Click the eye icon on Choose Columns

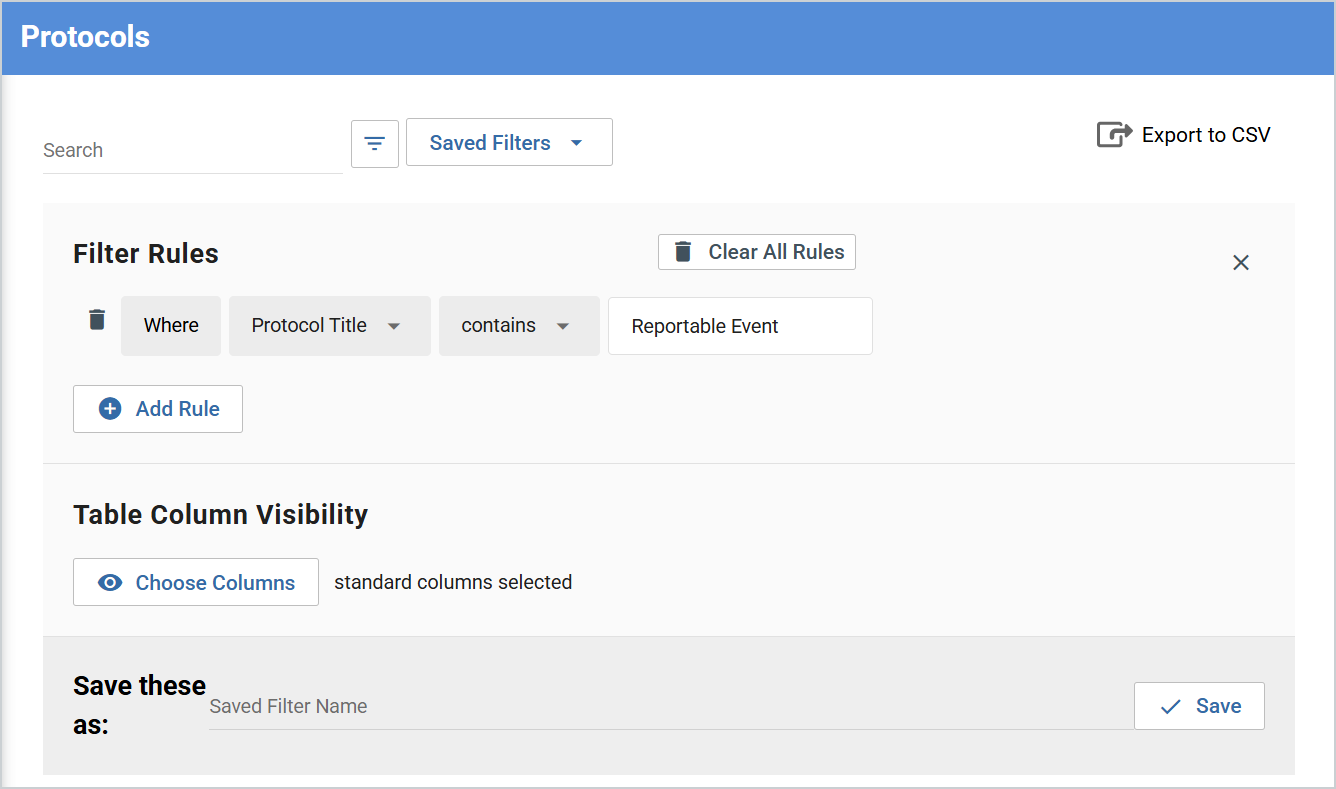click(110, 583)
